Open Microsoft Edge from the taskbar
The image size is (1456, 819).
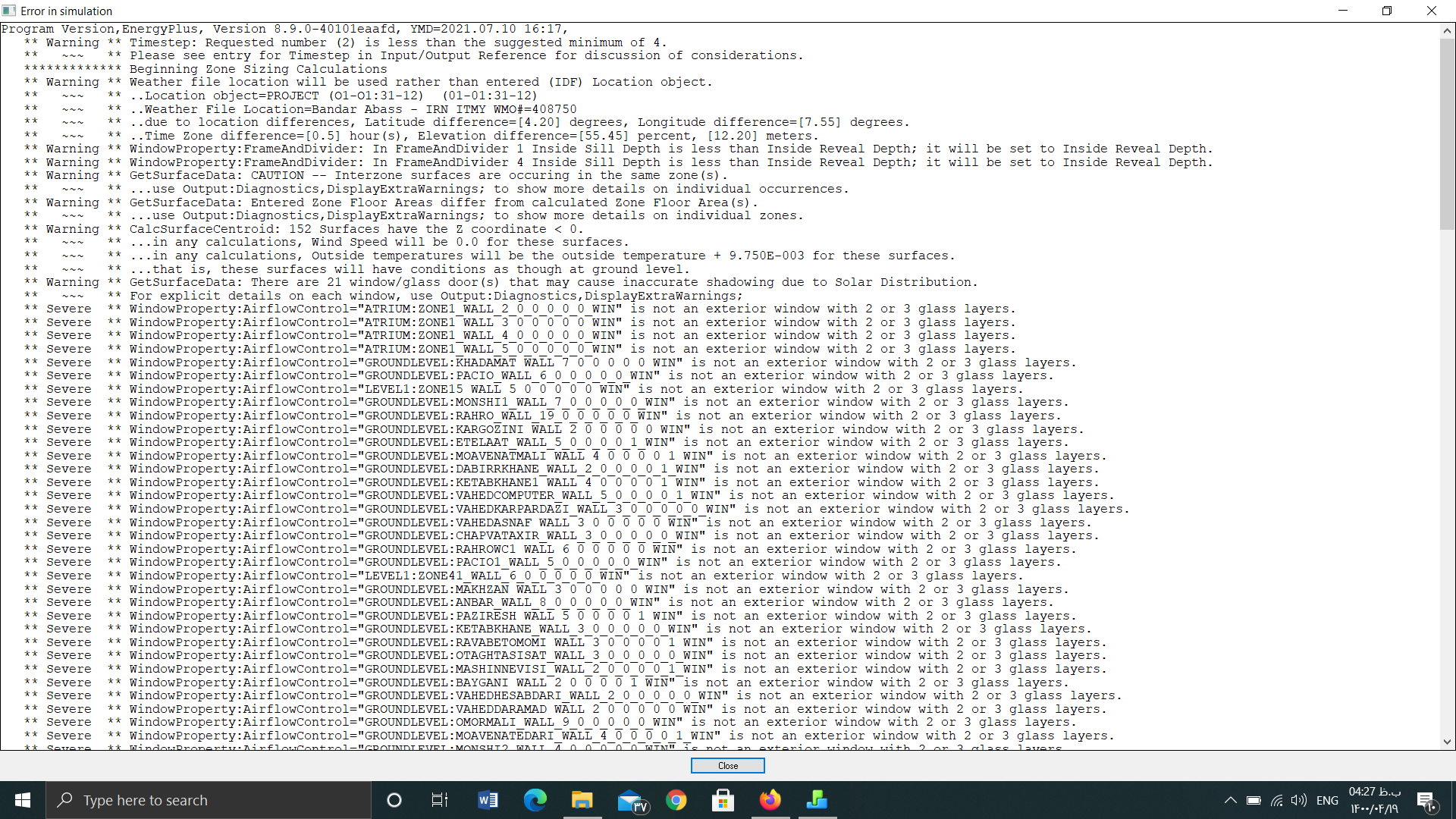point(535,800)
